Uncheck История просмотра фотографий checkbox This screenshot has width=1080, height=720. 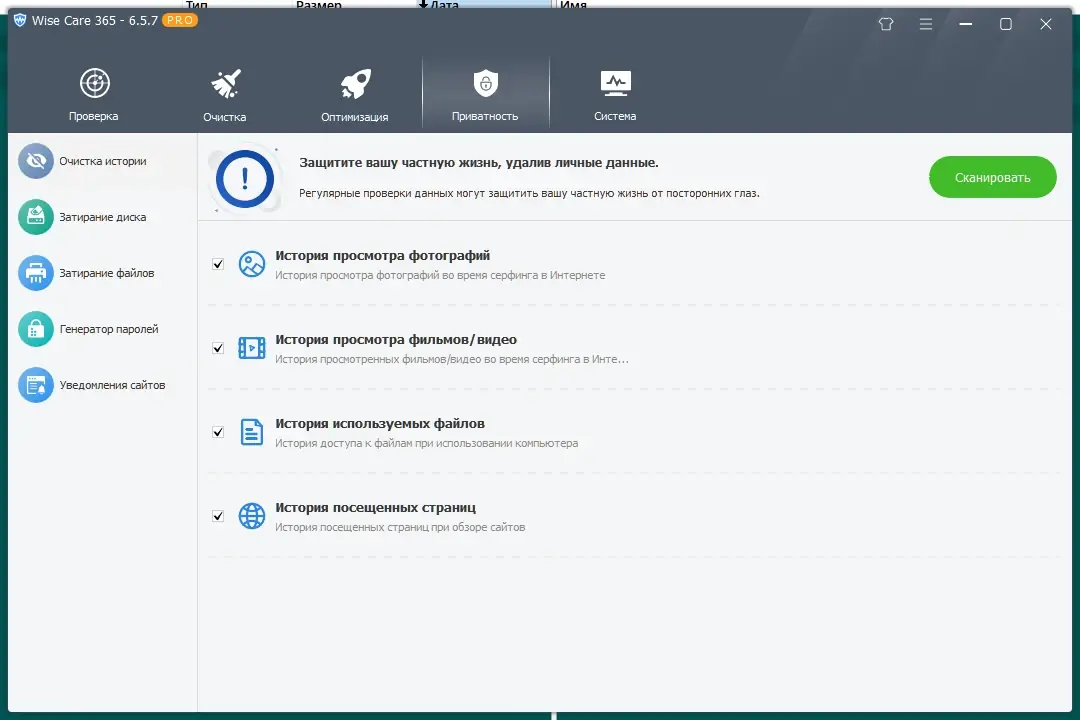(x=218, y=264)
